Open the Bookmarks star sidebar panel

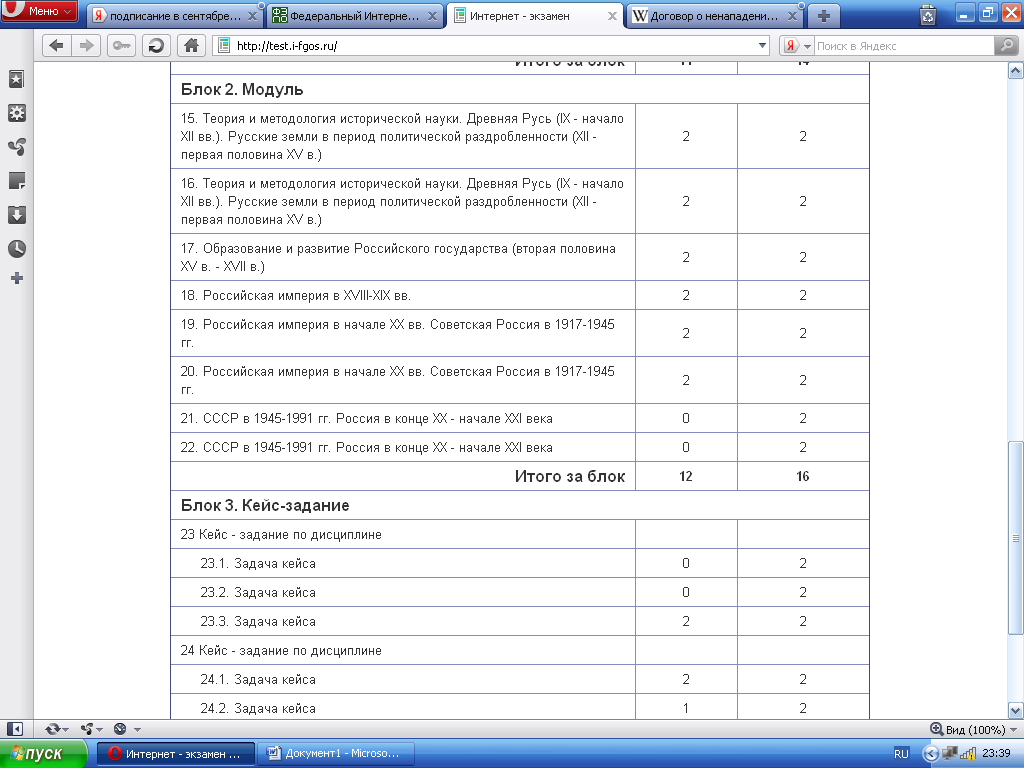[16, 79]
